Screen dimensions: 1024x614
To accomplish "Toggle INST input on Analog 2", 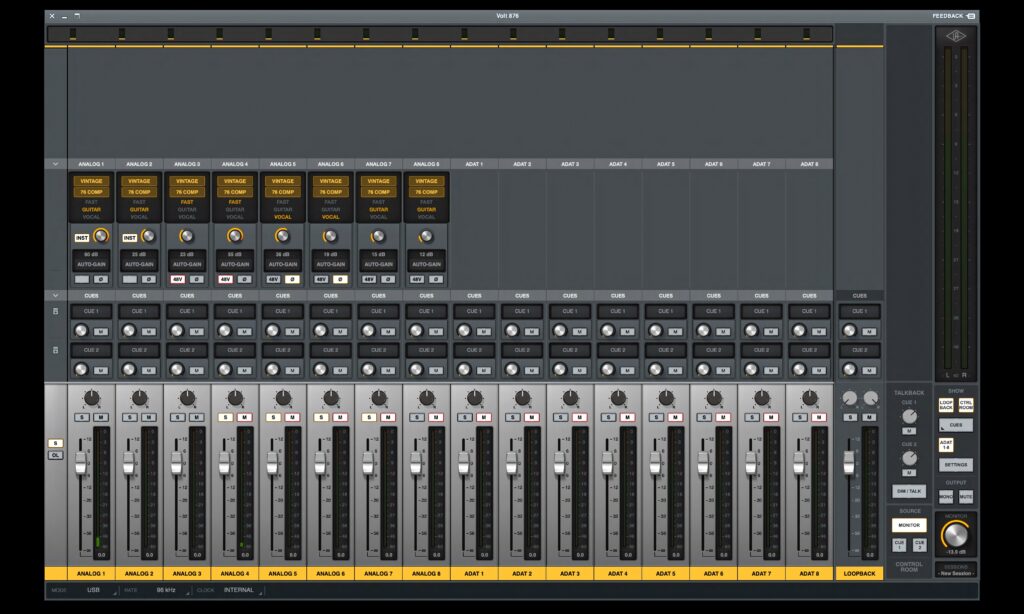I will pos(129,237).
